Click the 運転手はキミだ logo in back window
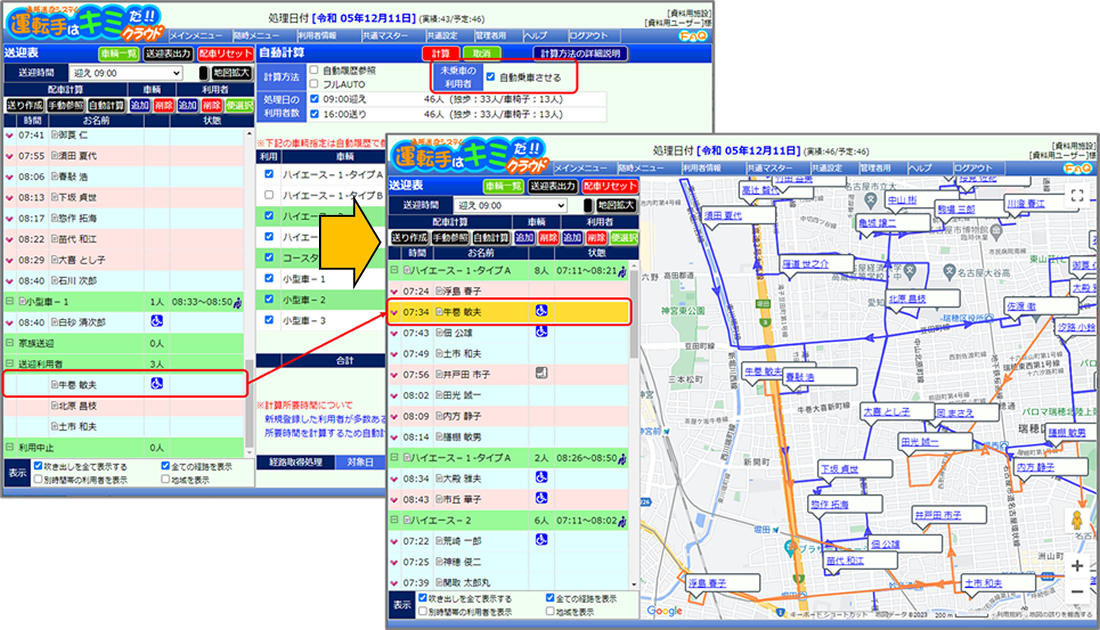1100x630 pixels. pyautogui.click(x=84, y=22)
